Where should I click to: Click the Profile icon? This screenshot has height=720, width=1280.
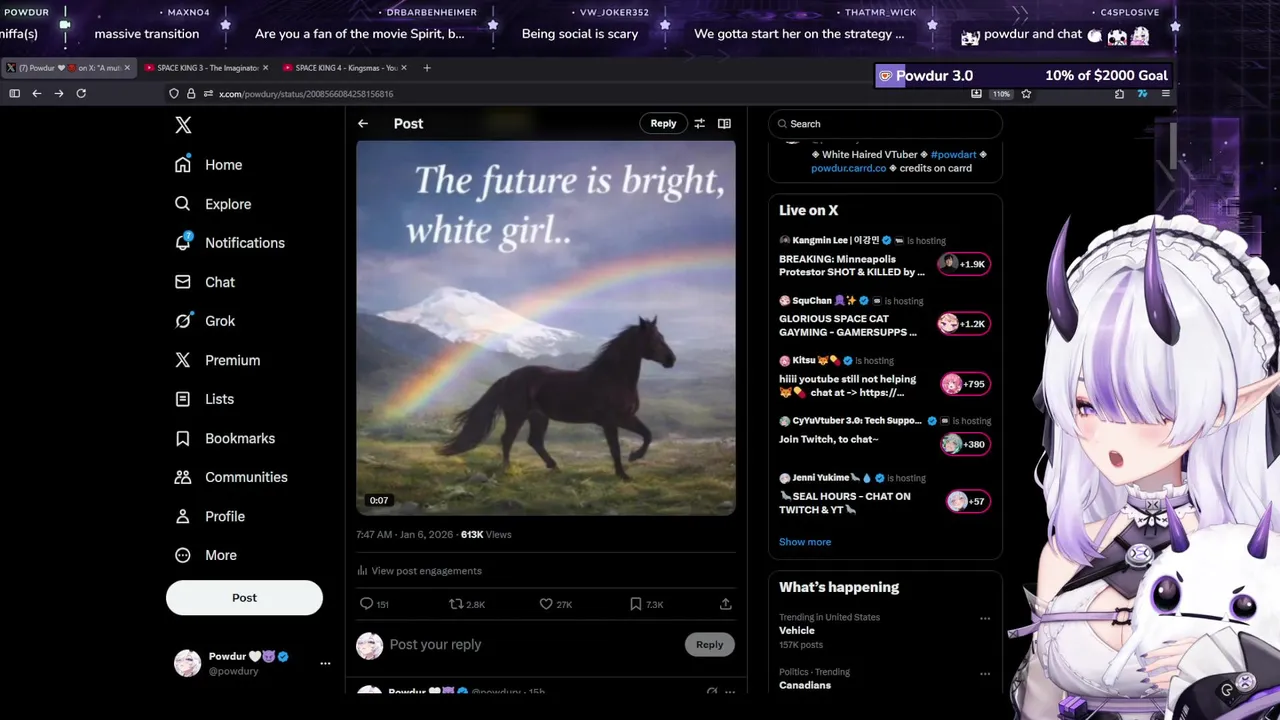pos(182,516)
